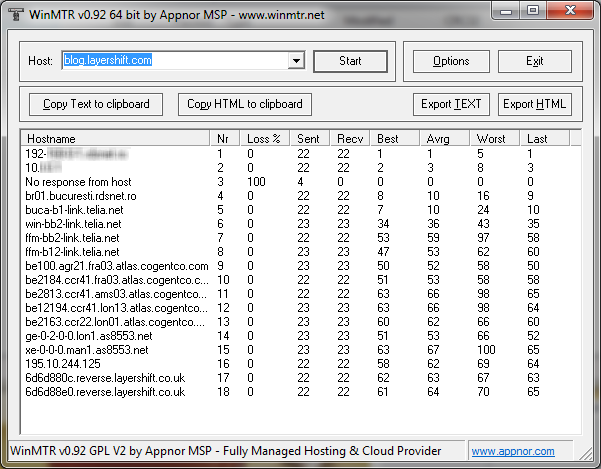Viewport: 601px width, 469px height.
Task: Export results as HTML
Action: coord(535,104)
